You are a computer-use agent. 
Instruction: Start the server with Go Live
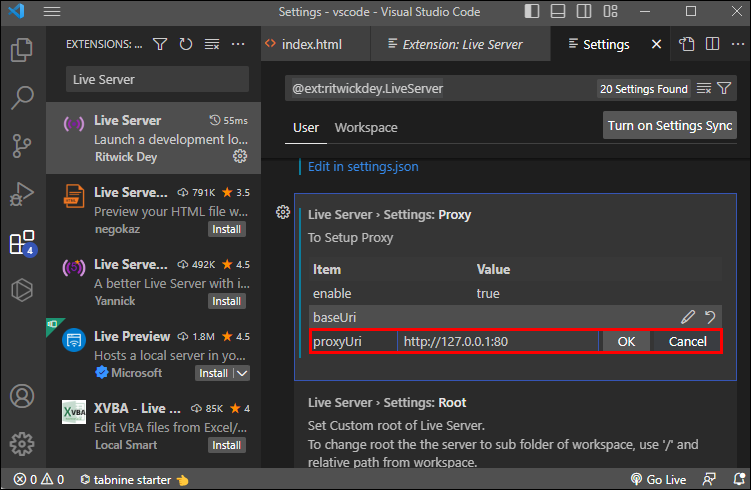coord(657,479)
